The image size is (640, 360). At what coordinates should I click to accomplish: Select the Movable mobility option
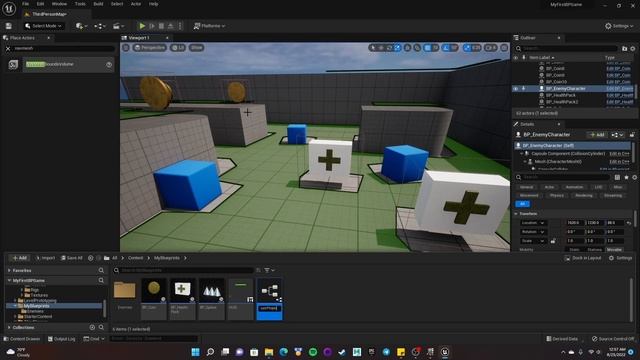click(614, 249)
